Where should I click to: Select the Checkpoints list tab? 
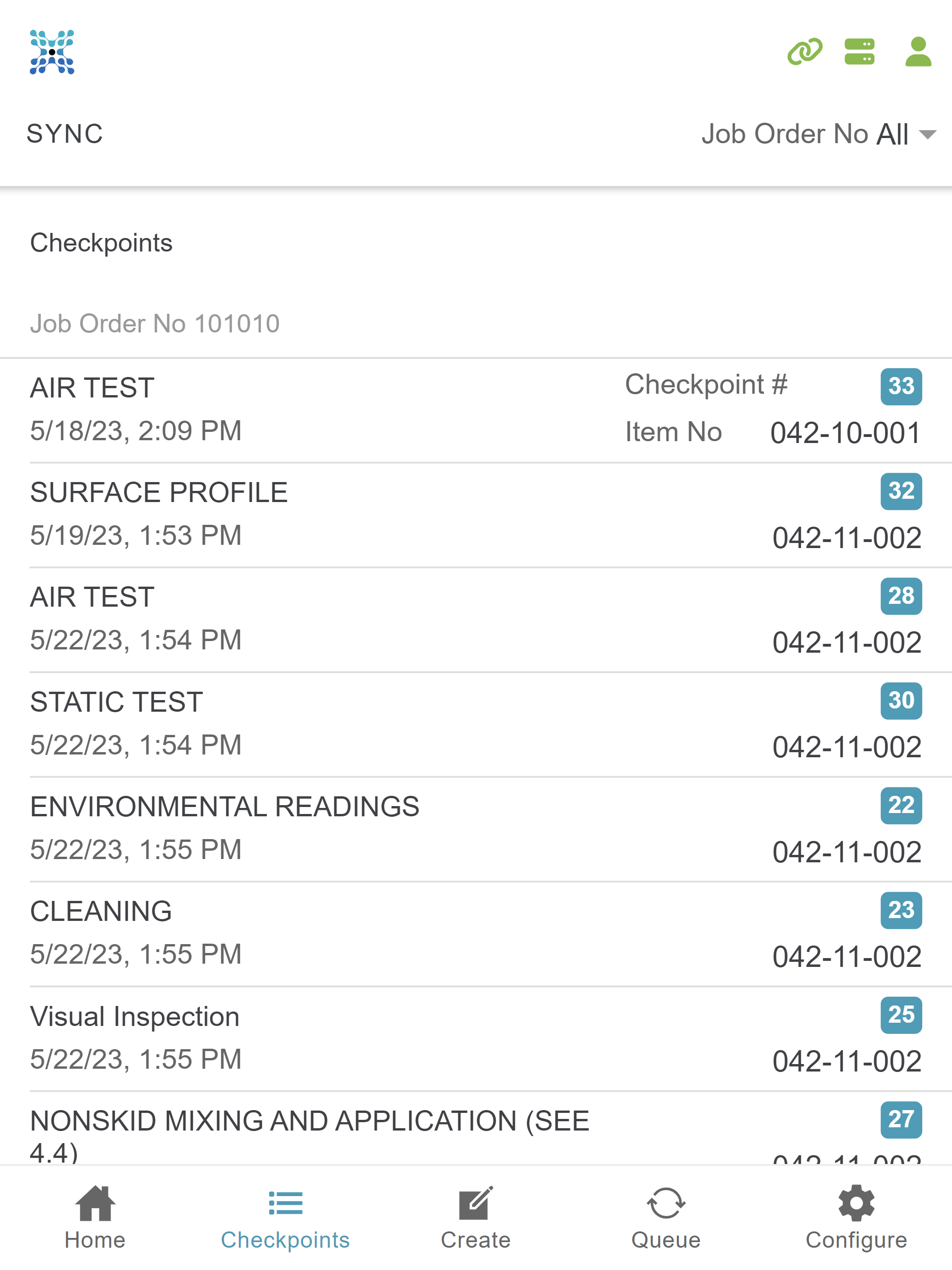pyautogui.click(x=285, y=1217)
